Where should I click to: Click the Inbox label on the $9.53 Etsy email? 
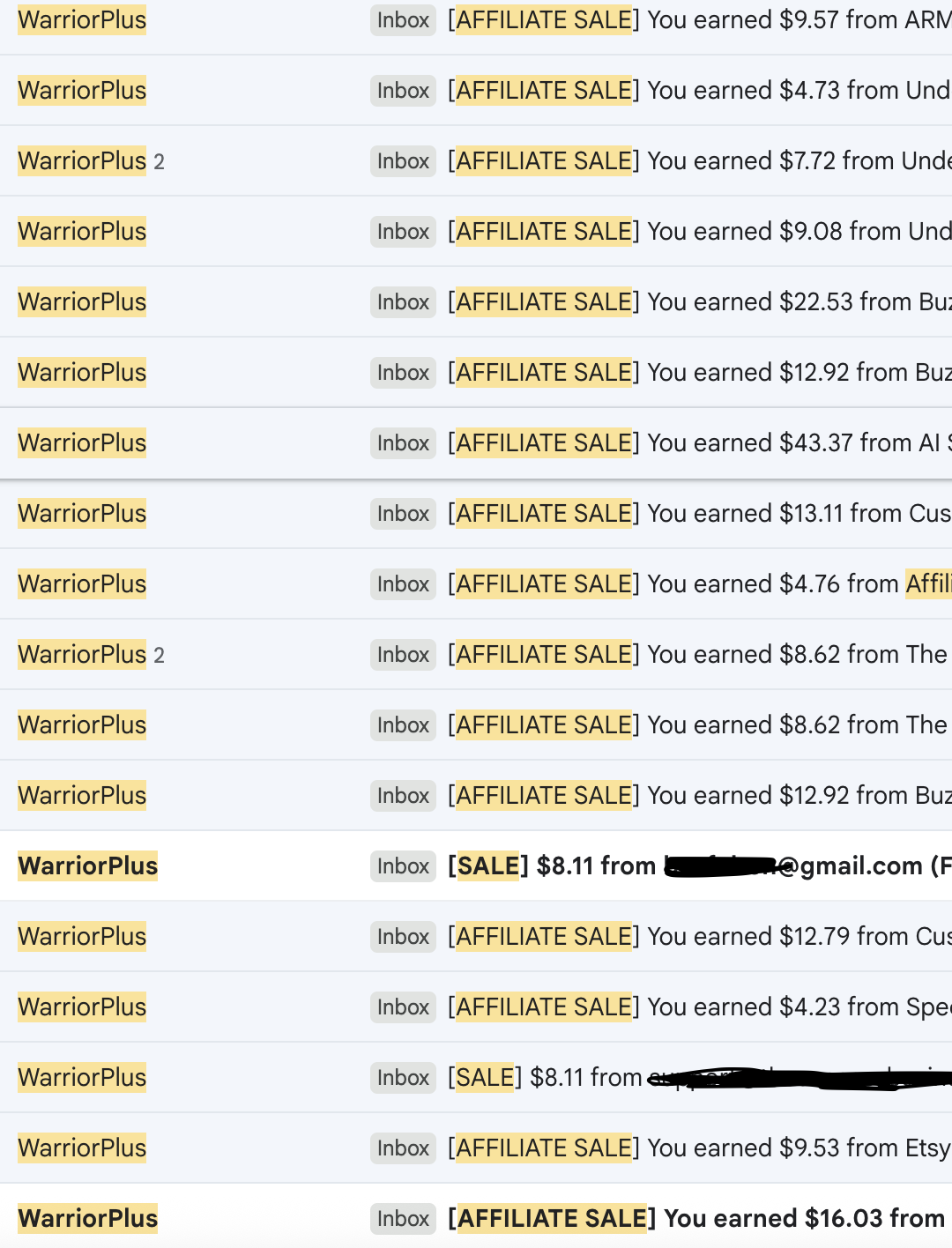click(403, 1148)
